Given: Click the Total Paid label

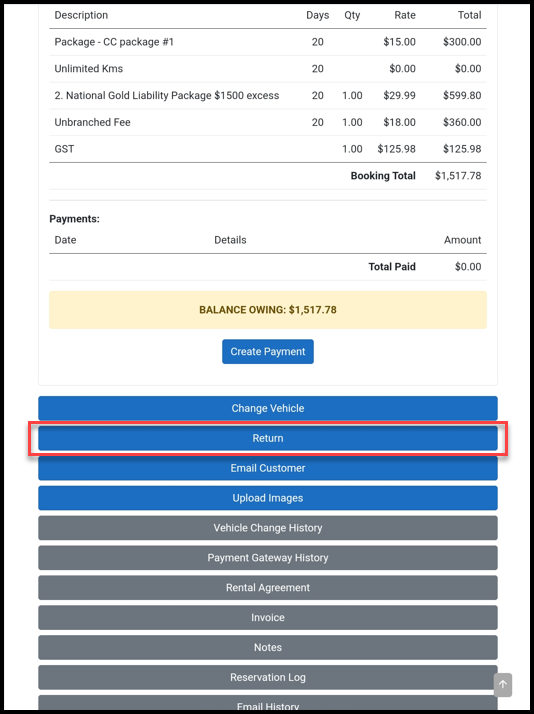Looking at the screenshot, I should click(x=392, y=267).
